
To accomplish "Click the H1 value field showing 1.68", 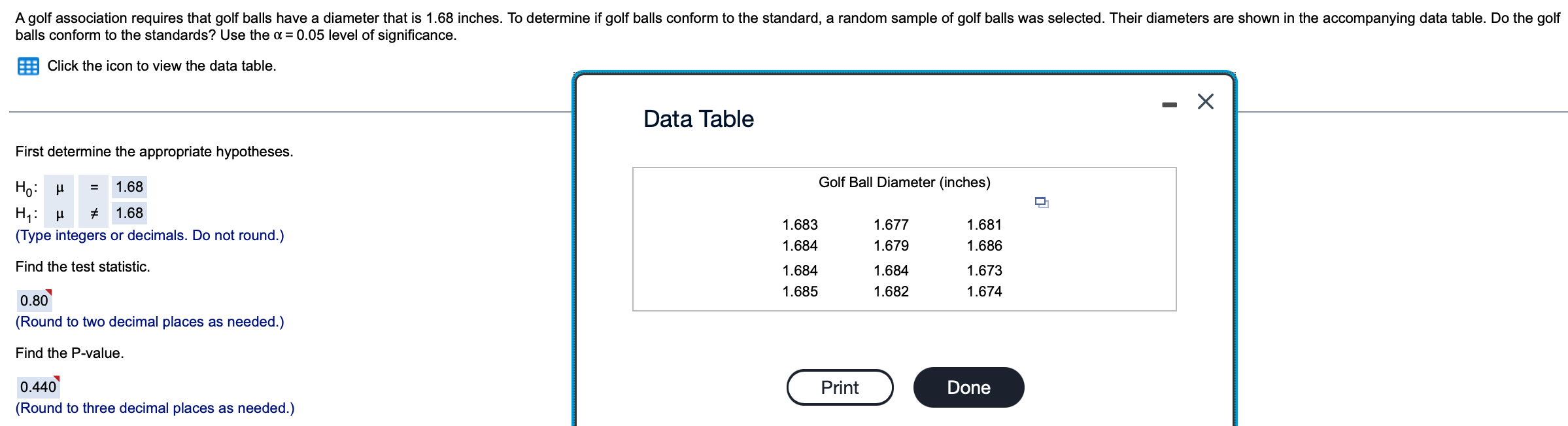I will pos(129,213).
